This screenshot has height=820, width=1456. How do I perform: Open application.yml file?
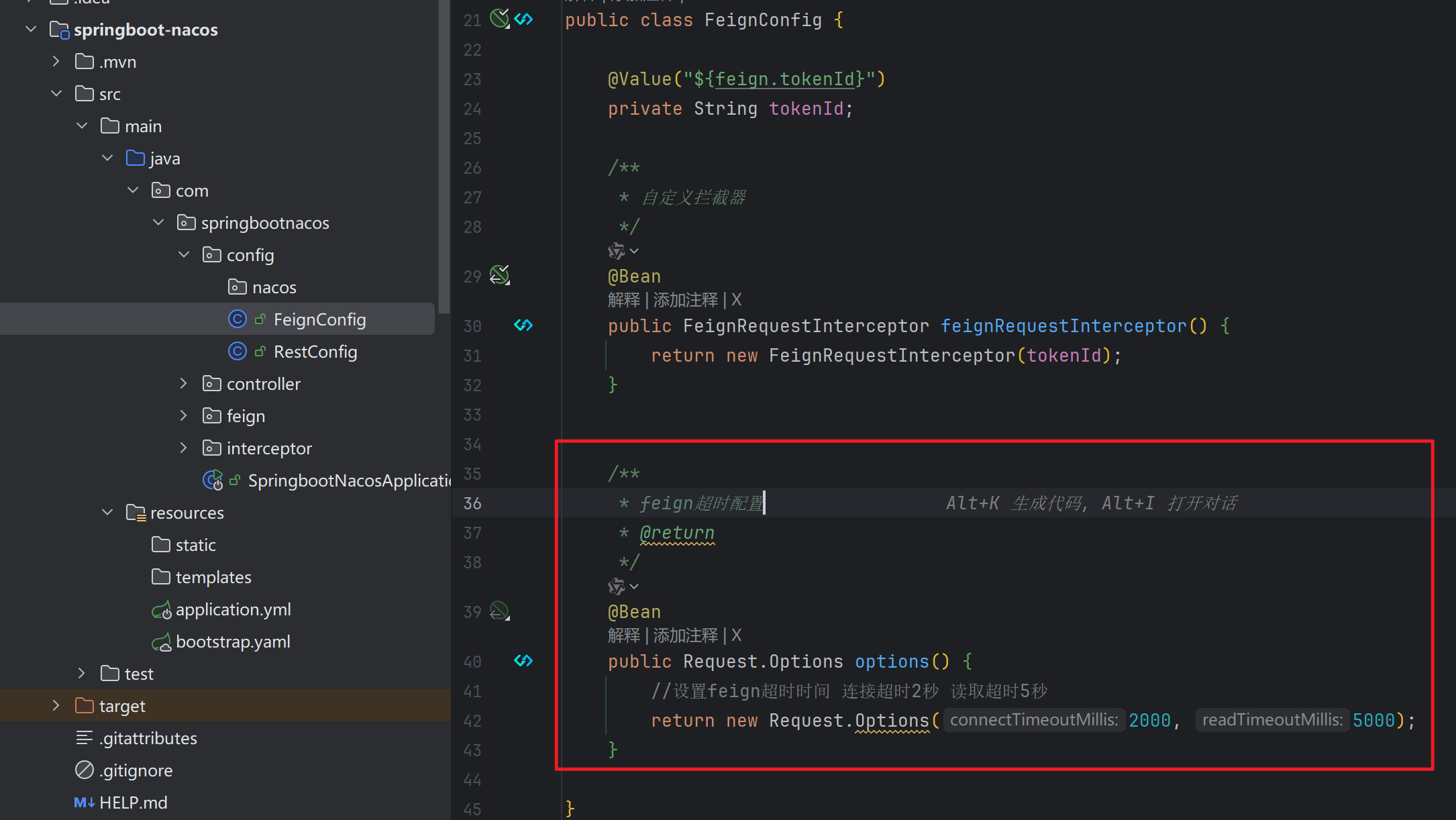(233, 609)
